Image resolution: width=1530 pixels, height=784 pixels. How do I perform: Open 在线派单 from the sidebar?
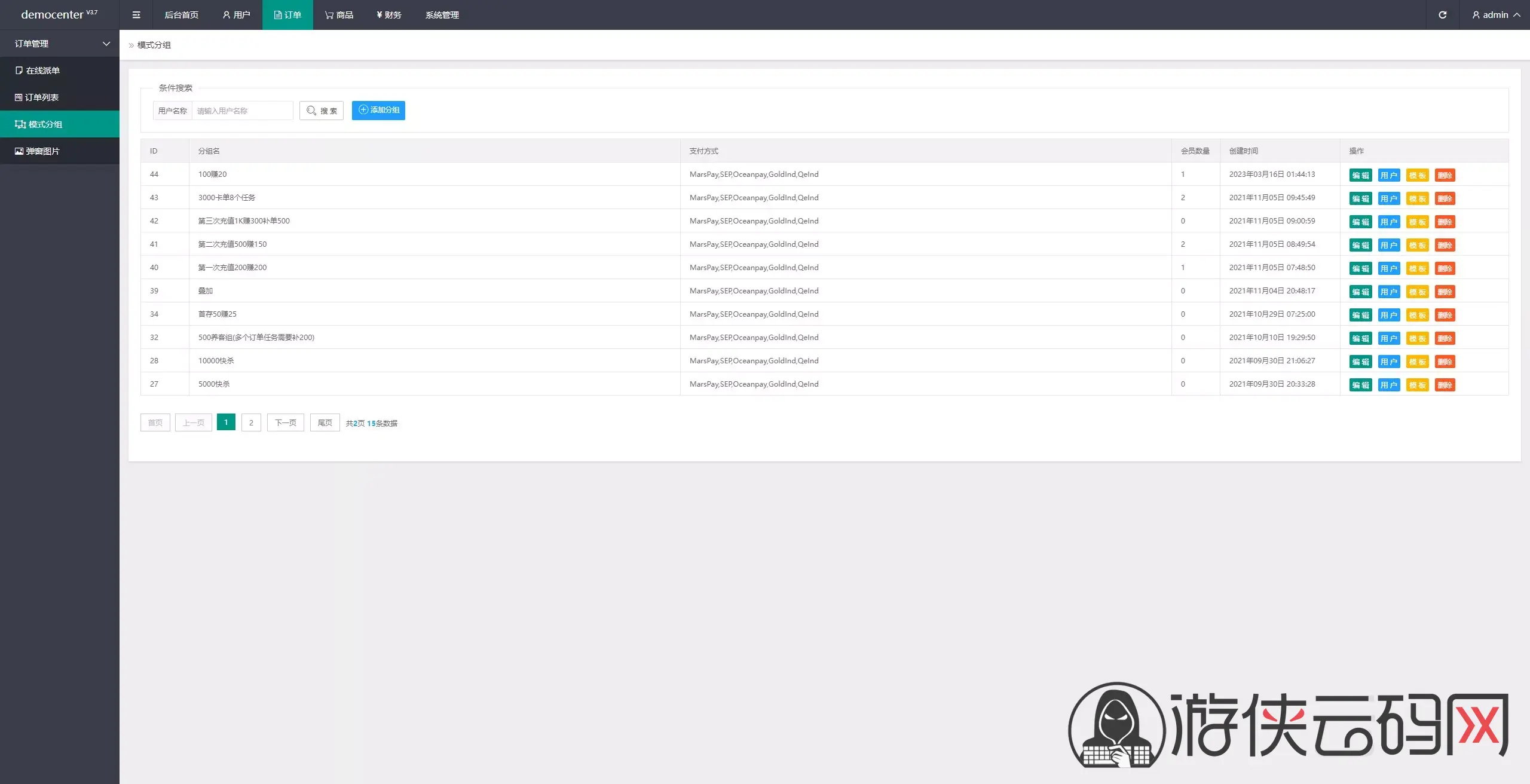(x=42, y=71)
